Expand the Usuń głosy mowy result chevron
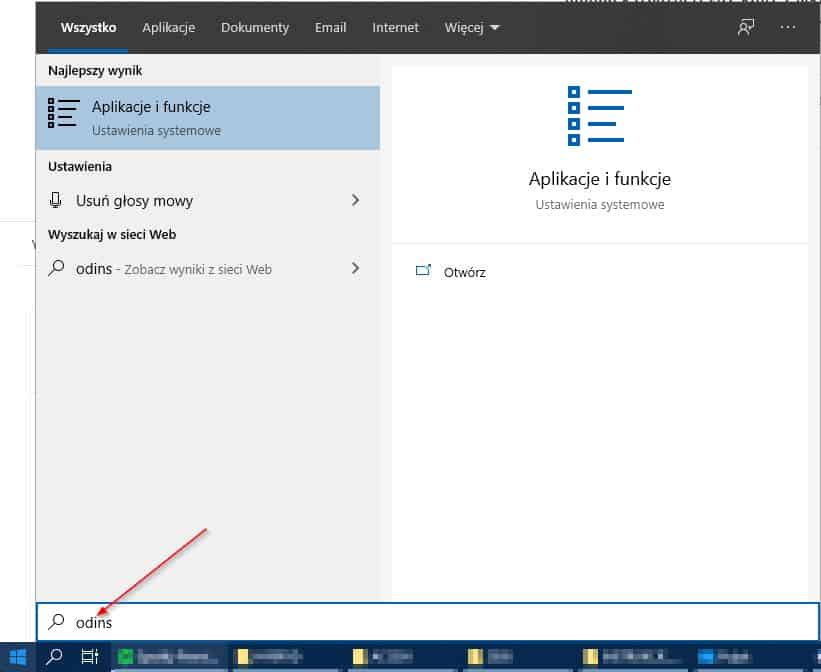 pyautogui.click(x=355, y=200)
